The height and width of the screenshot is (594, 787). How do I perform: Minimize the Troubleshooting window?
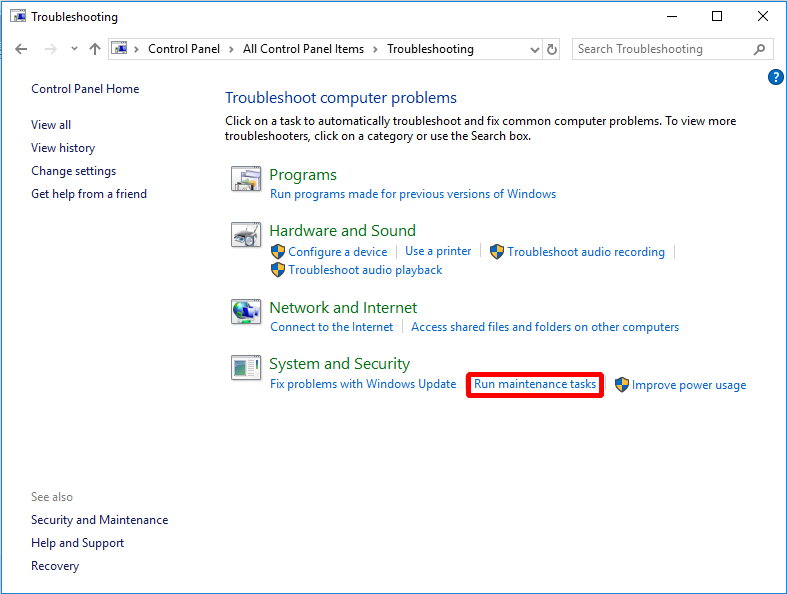click(672, 17)
